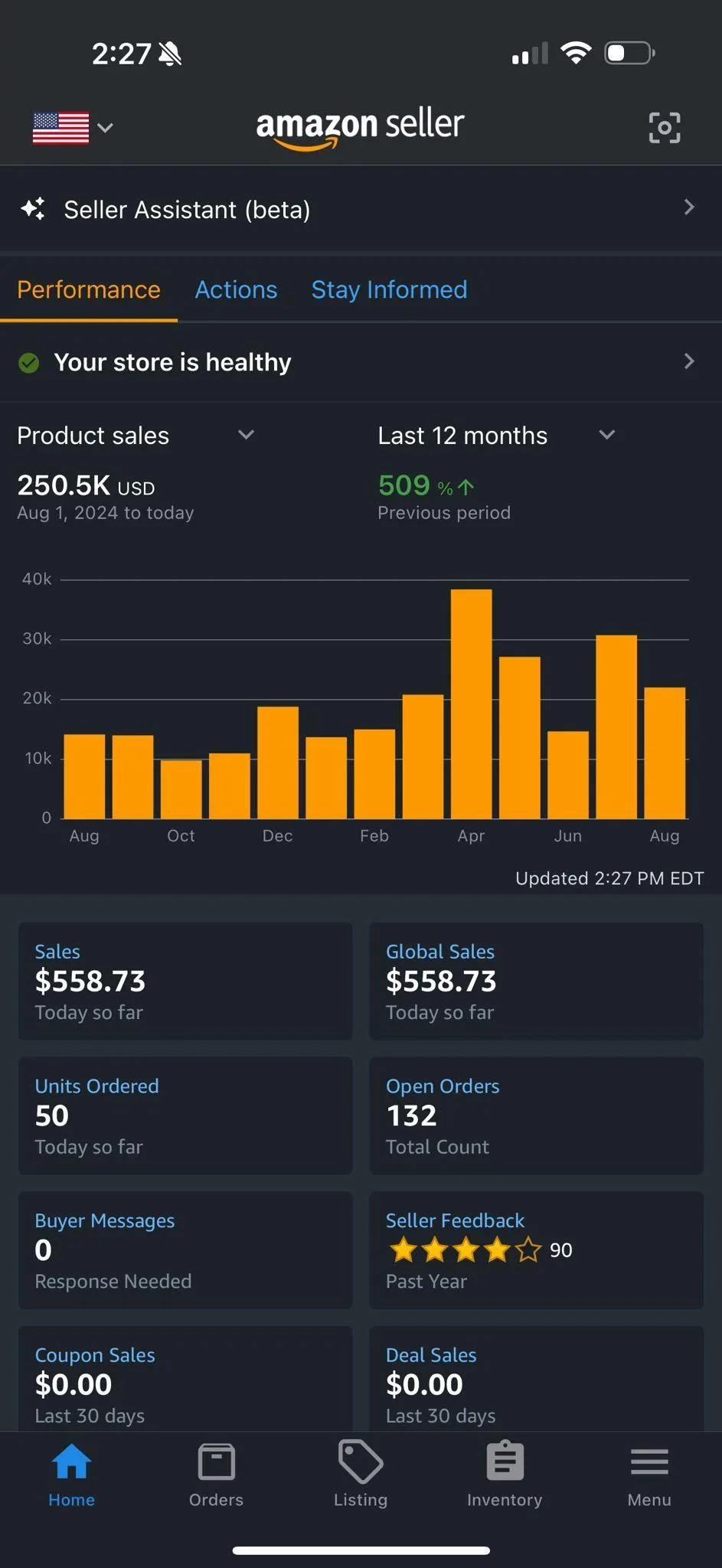Open the Seller Assistant chevron arrow

point(689,207)
